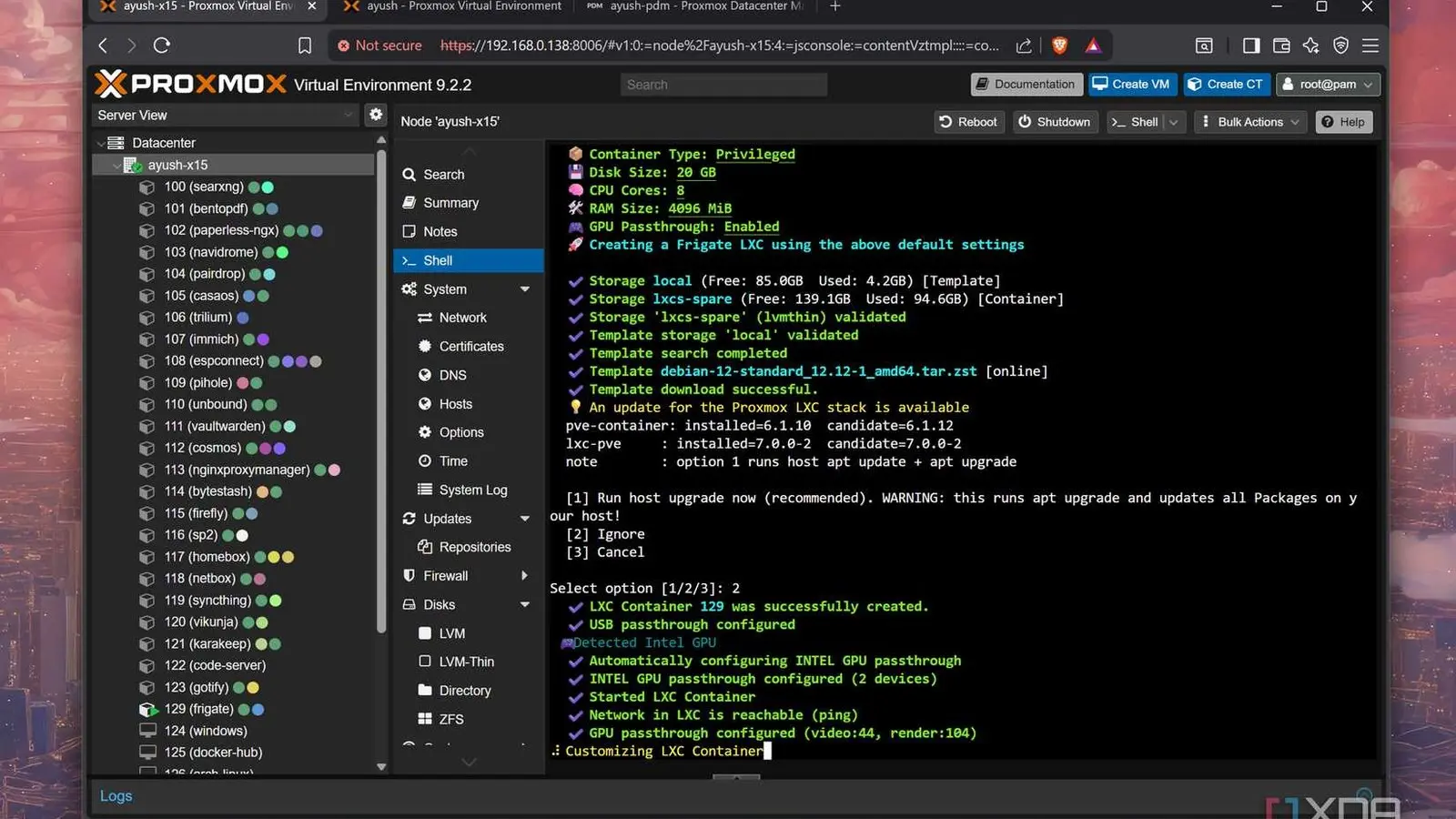The image size is (1456, 819).
Task: Open the Shell button dropdown arrow
Action: coord(1174,122)
